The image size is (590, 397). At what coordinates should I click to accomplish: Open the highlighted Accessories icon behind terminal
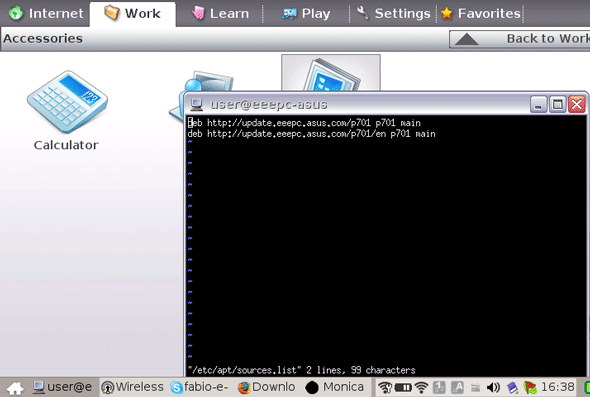pyautogui.click(x=331, y=73)
